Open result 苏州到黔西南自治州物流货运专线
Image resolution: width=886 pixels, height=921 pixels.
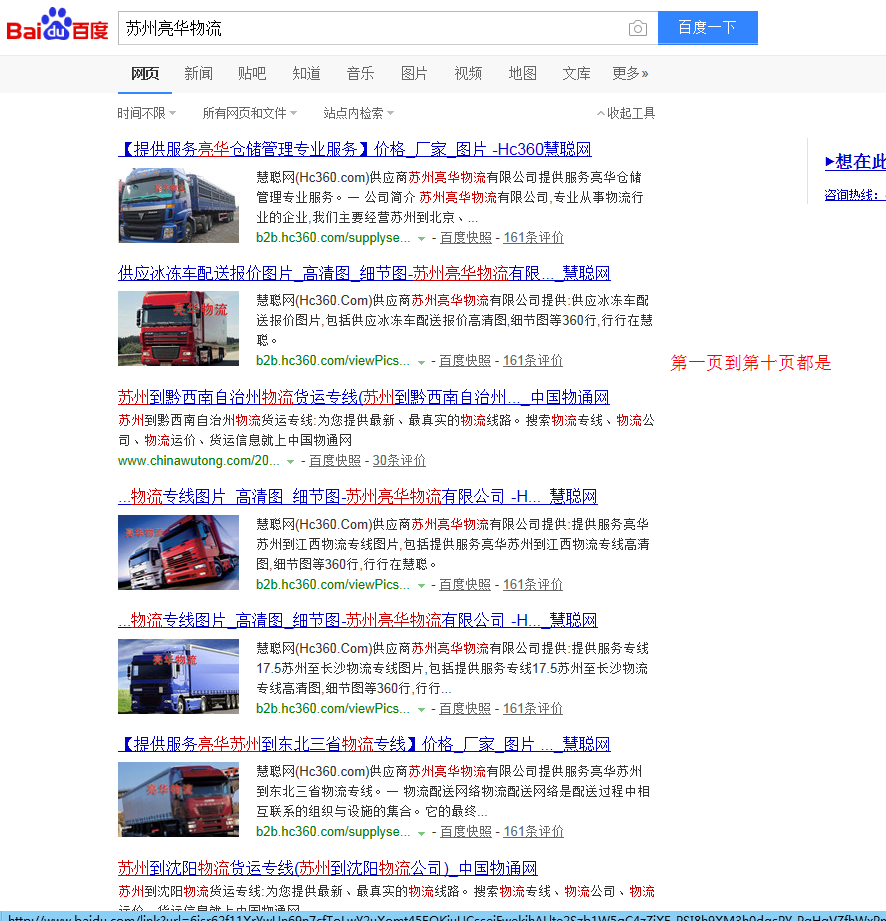tap(364, 397)
